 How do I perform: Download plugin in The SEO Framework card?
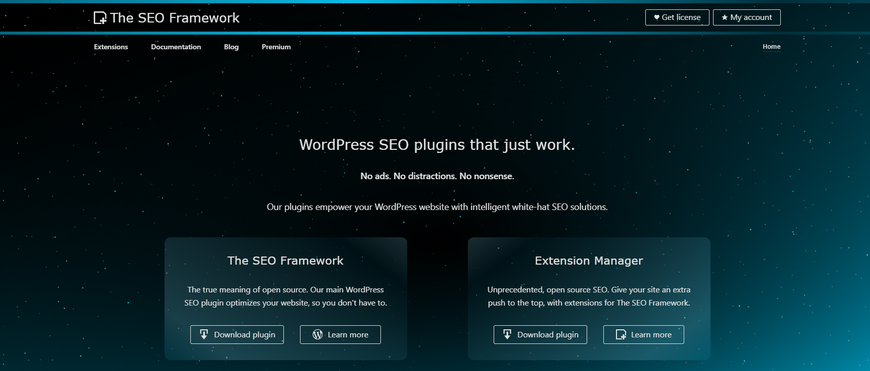tap(237, 334)
